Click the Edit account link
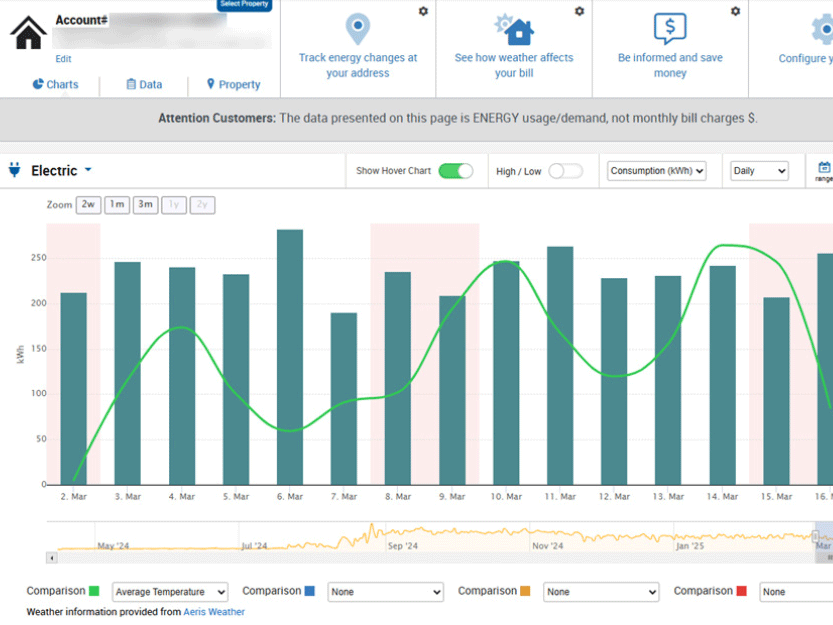Screen dimensions: 833x625 [63, 59]
